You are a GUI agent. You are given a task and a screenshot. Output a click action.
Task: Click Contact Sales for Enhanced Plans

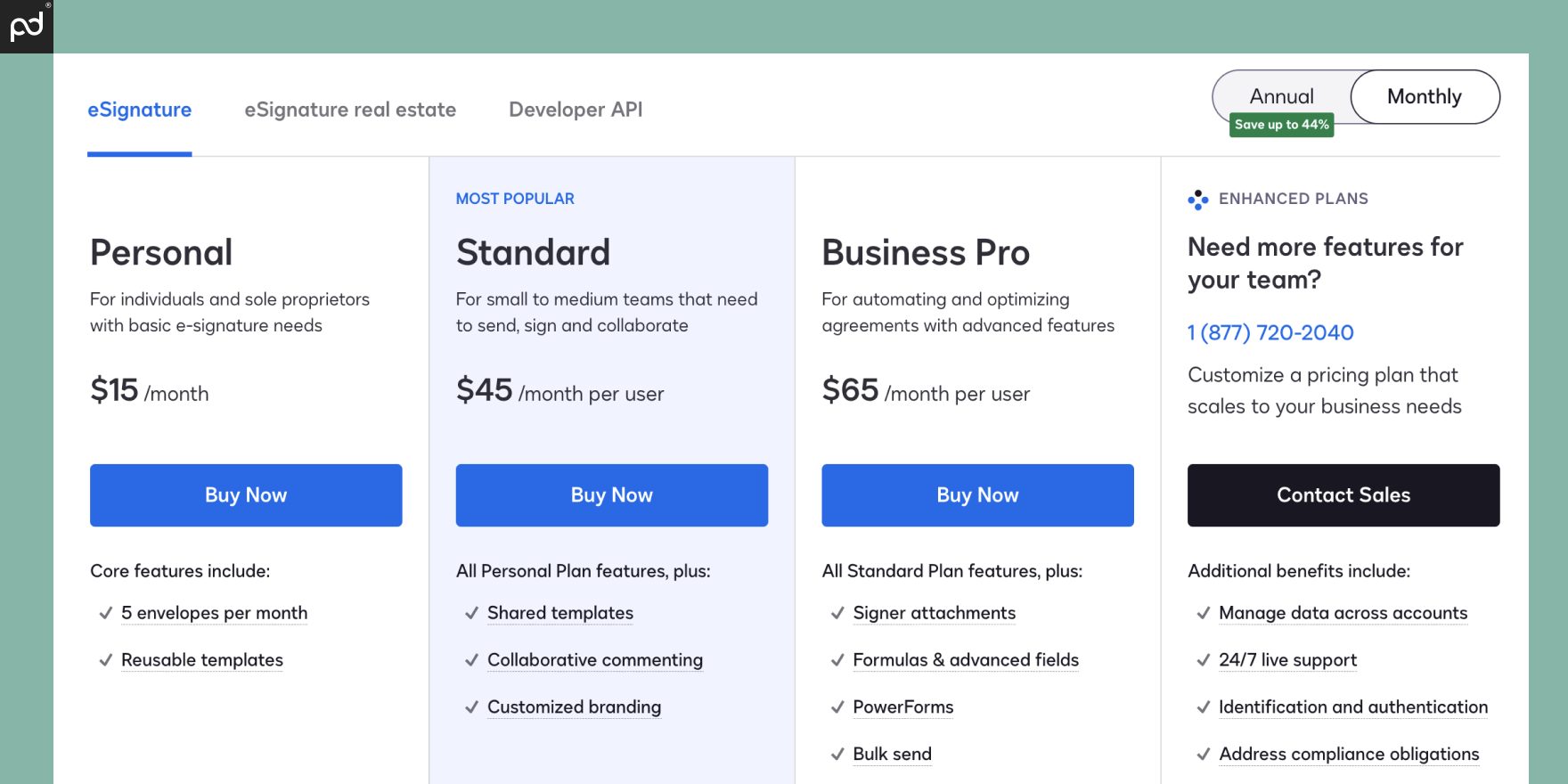click(x=1343, y=495)
